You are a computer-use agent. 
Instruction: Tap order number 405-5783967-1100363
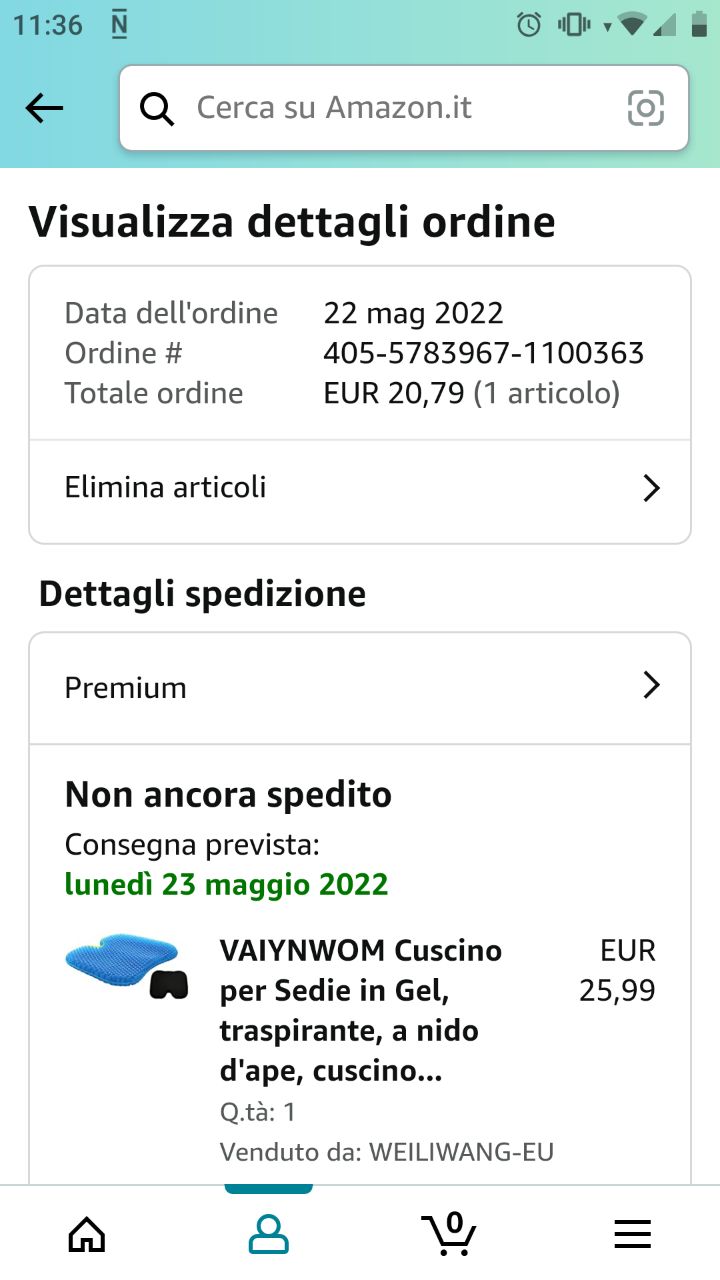tap(484, 353)
